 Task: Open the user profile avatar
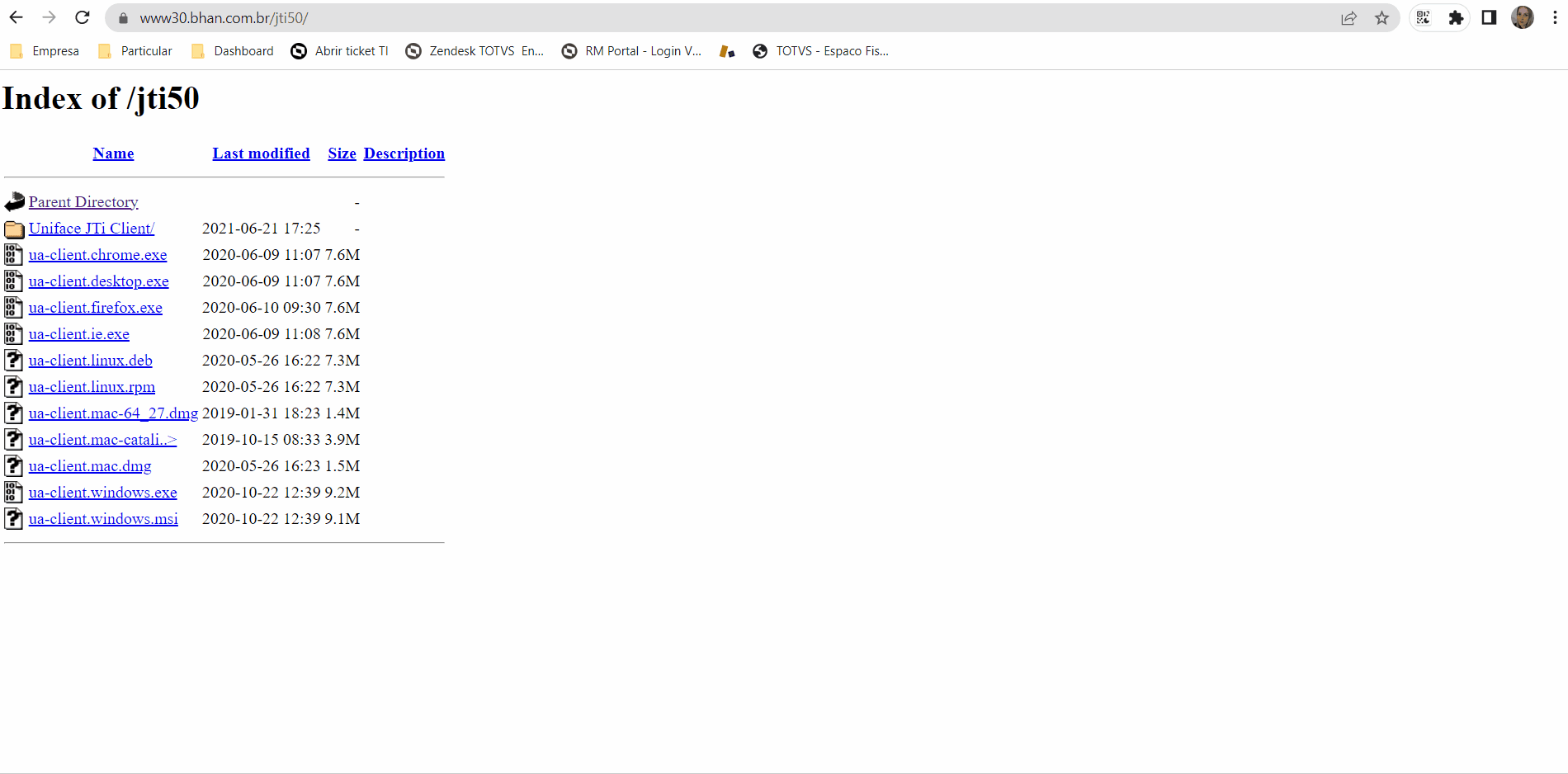(x=1523, y=17)
